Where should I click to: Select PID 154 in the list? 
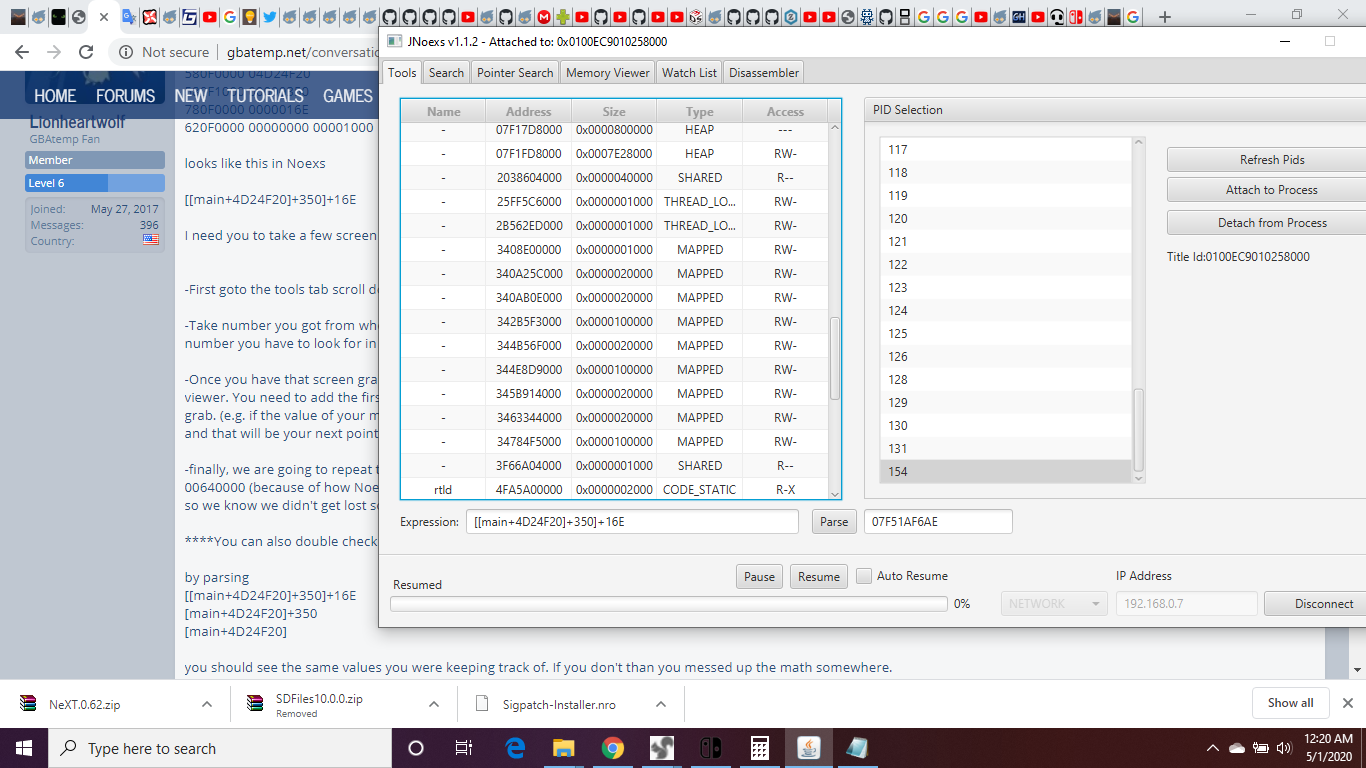(1005, 471)
